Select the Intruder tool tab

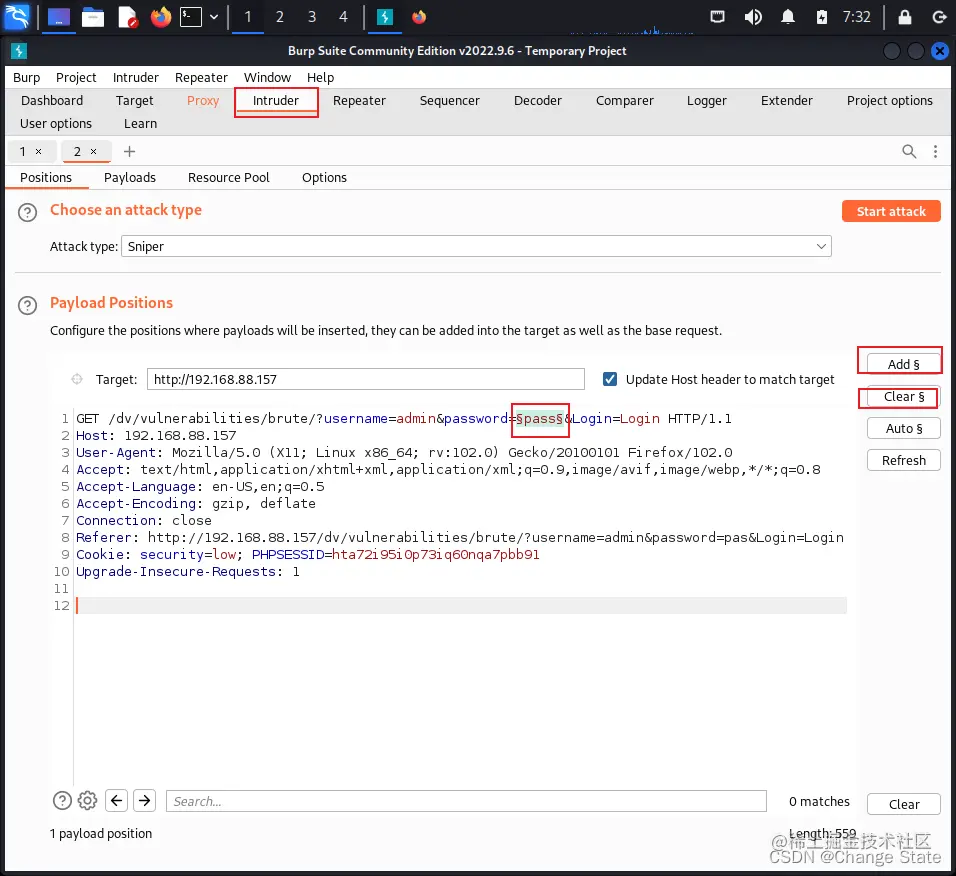click(276, 101)
